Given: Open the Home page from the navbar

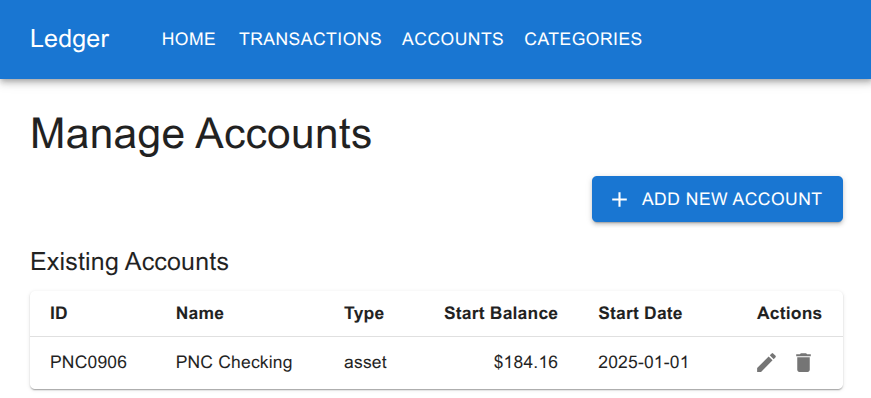Looking at the screenshot, I should [x=189, y=39].
